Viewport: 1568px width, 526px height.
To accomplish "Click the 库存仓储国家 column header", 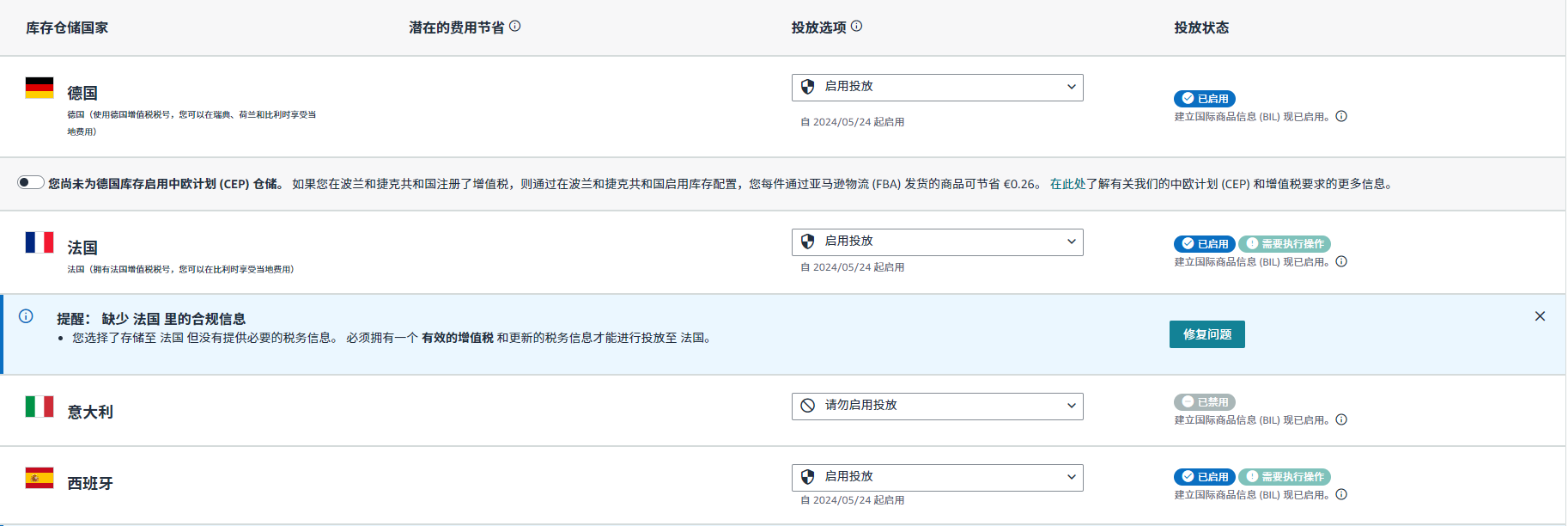I will point(67,28).
